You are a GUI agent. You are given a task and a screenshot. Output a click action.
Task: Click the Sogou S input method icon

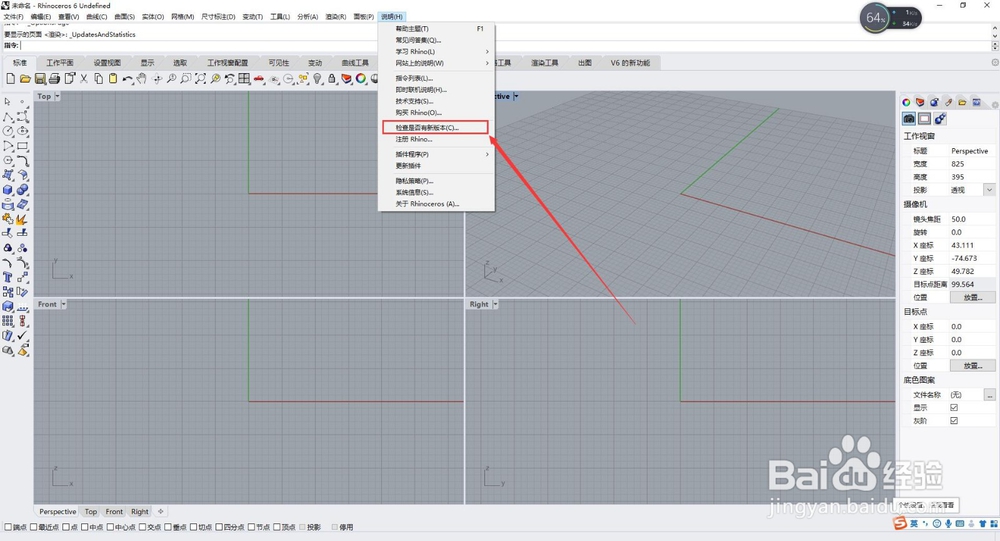point(900,523)
